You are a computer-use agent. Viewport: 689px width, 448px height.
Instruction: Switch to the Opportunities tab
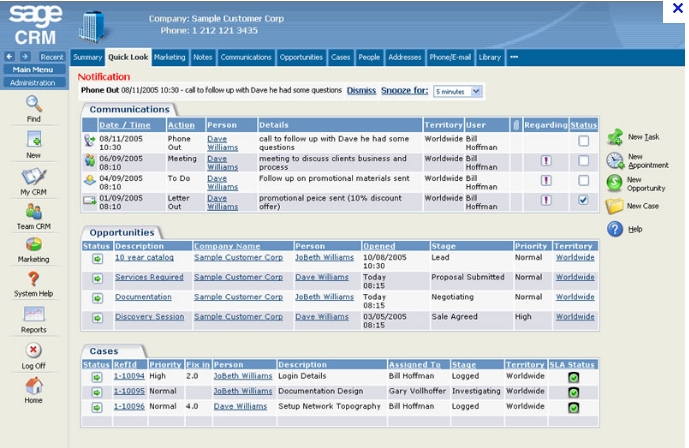pyautogui.click(x=301, y=57)
